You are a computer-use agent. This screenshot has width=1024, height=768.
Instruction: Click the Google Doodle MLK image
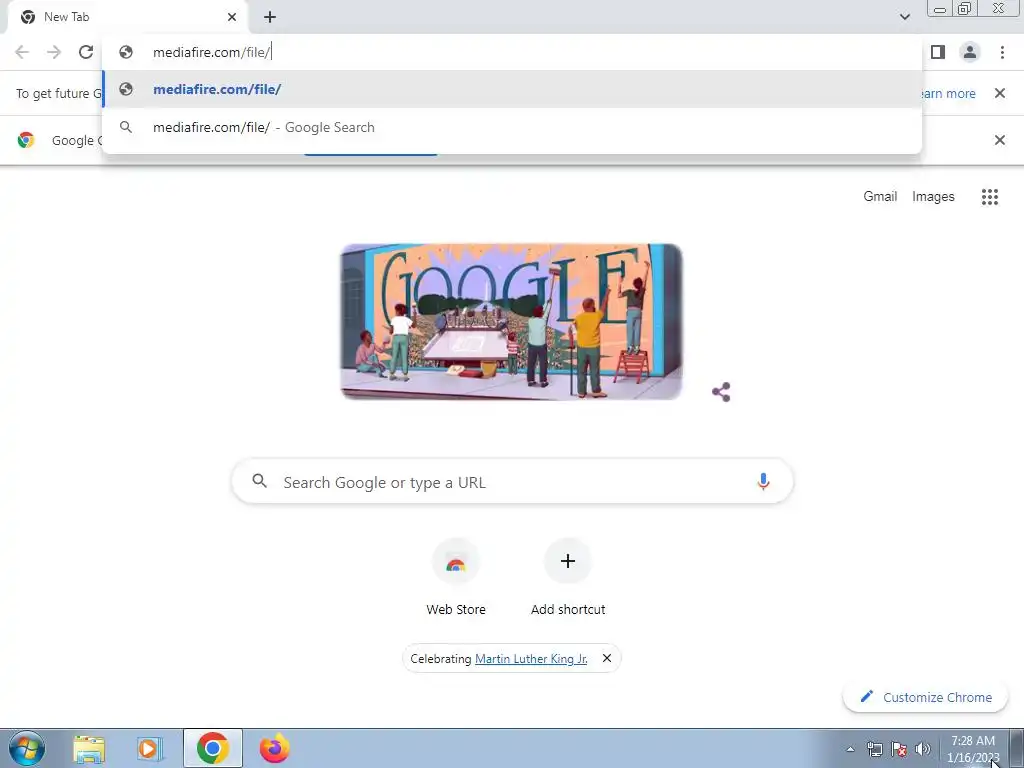pos(511,321)
